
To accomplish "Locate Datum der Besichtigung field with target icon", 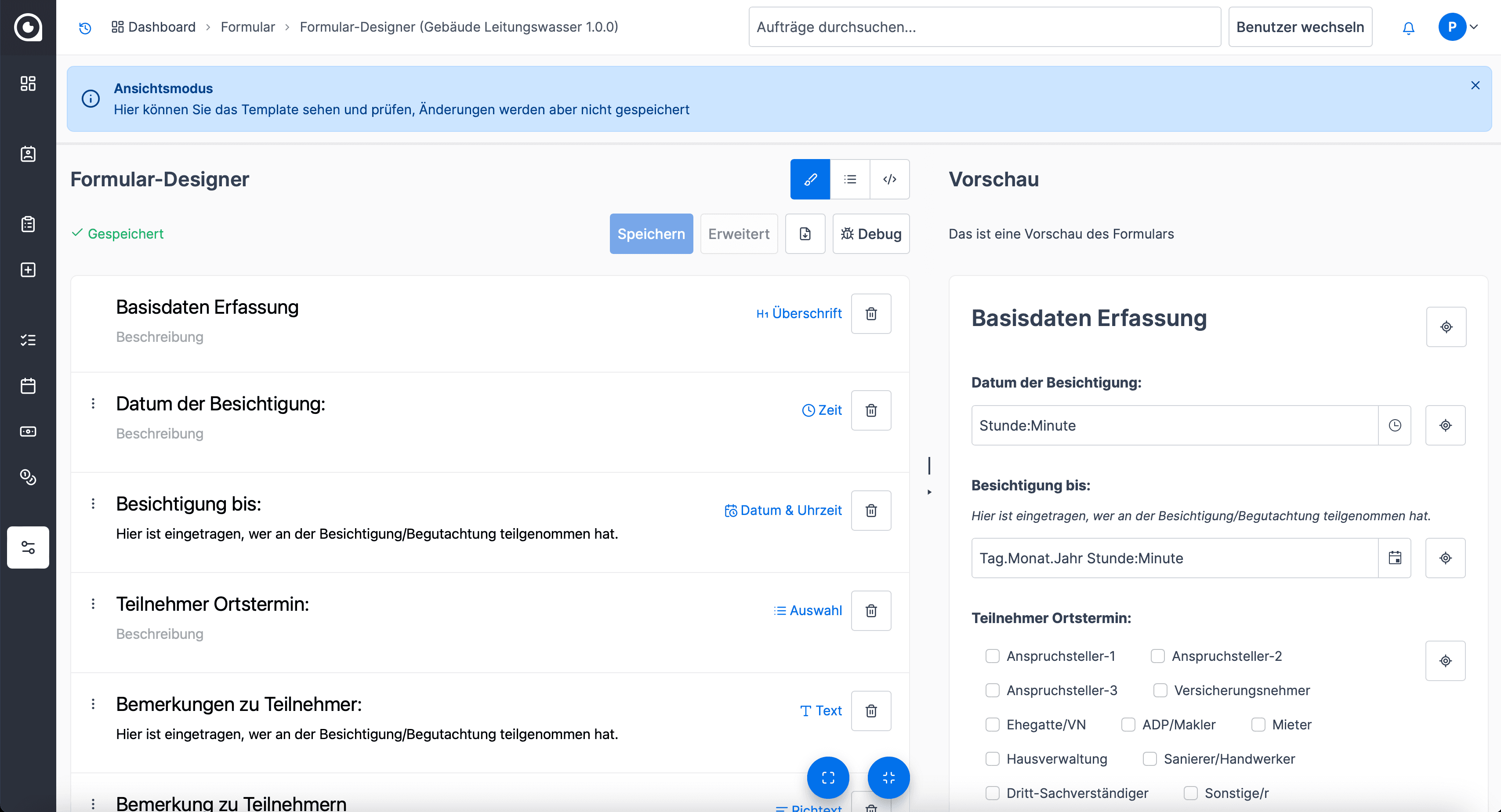I will (1445, 425).
